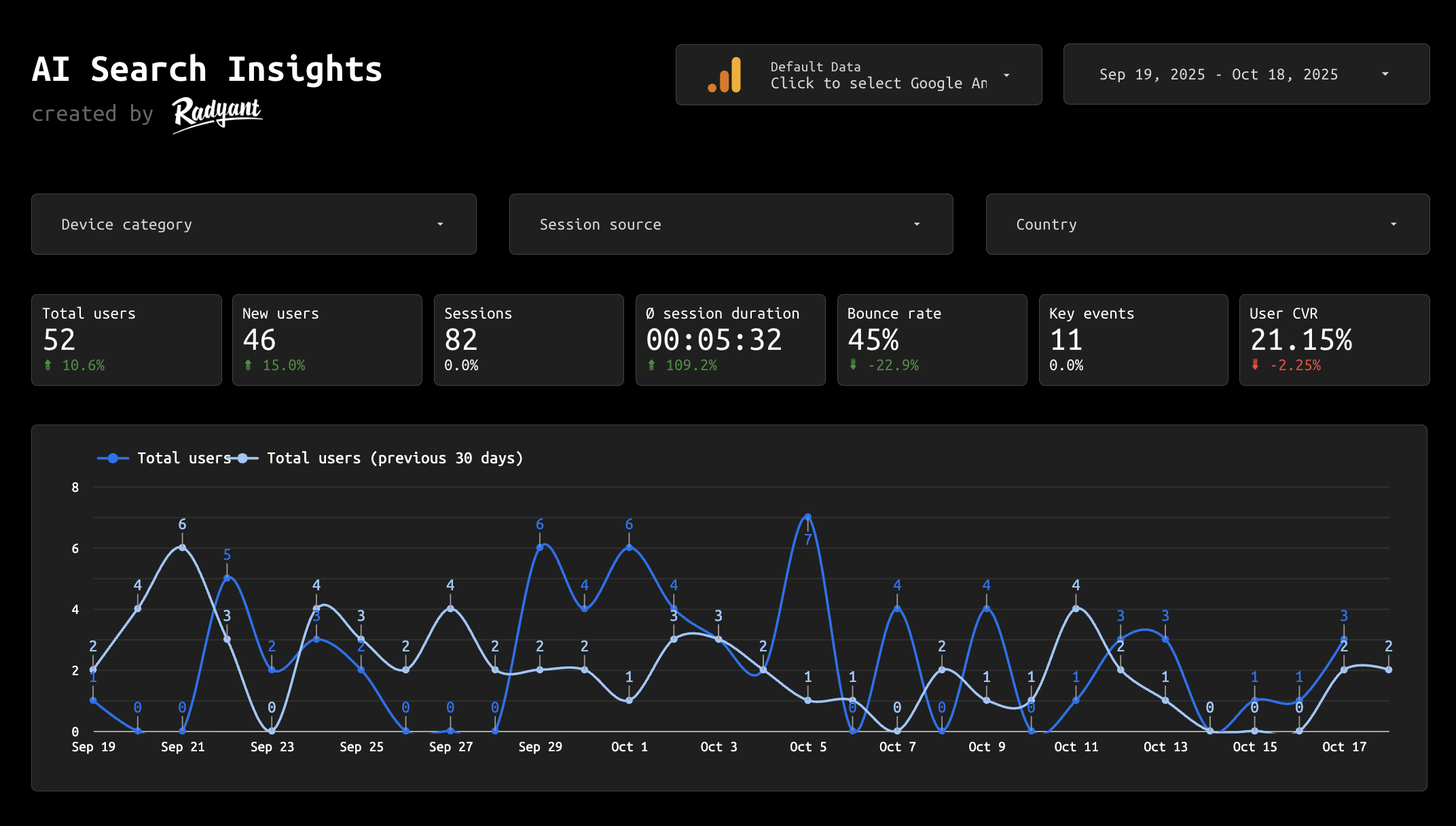1456x826 pixels.
Task: Click the 'created by' text
Action: pos(93,113)
